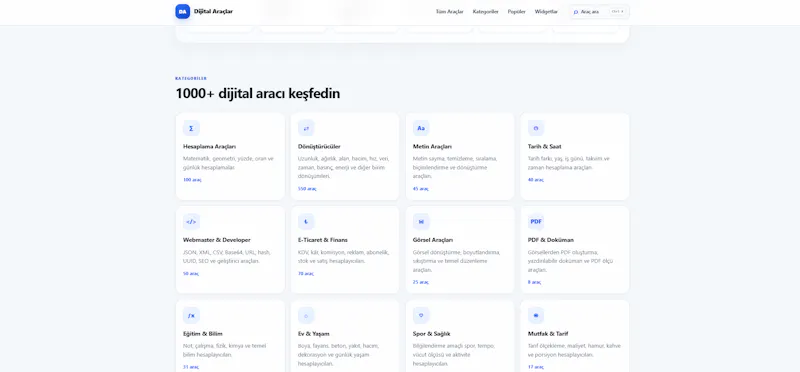The height and width of the screenshot is (372, 800).
Task: Click the 45 araç count label
Action: 421,189
